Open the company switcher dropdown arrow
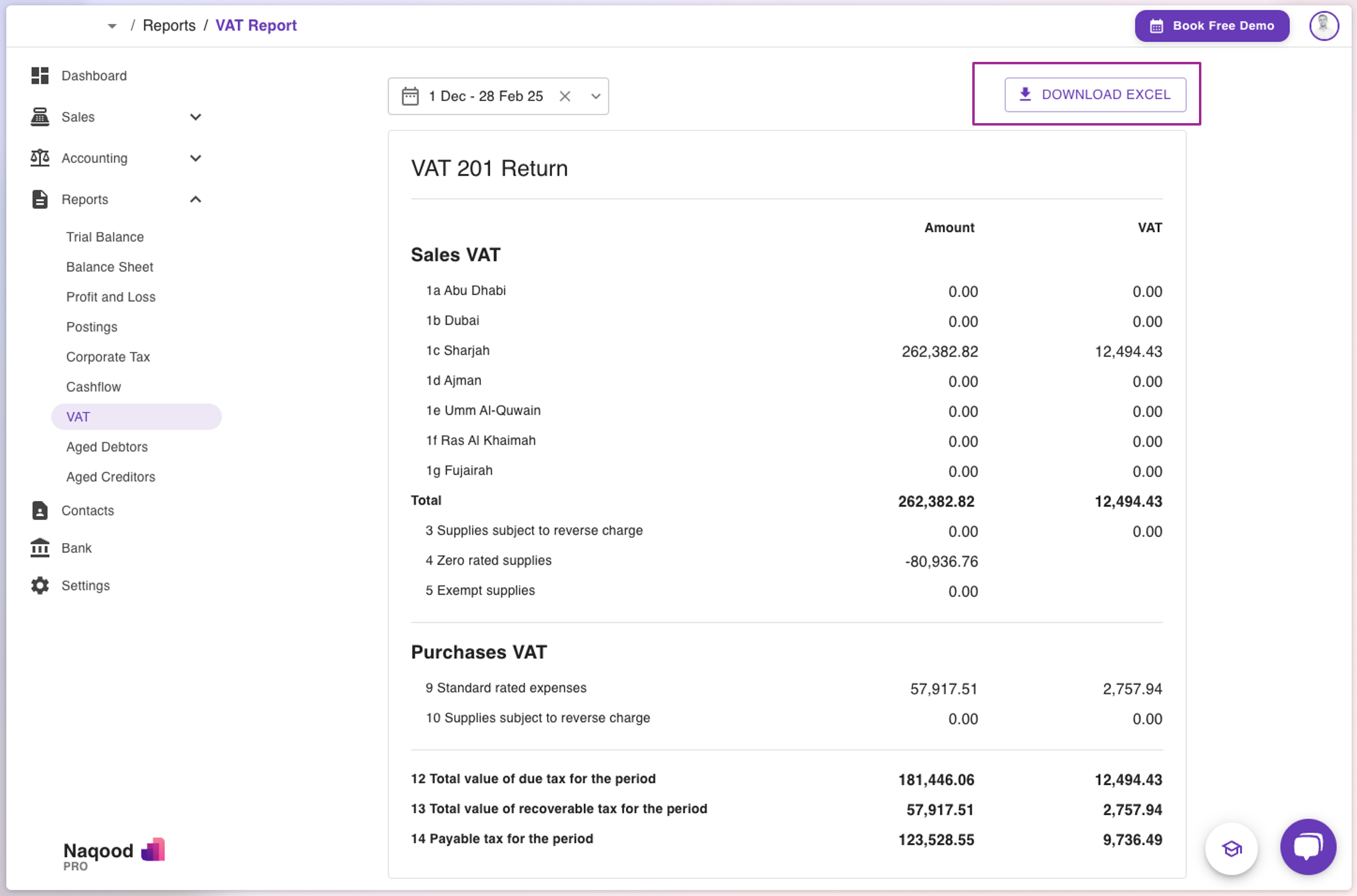 [112, 26]
